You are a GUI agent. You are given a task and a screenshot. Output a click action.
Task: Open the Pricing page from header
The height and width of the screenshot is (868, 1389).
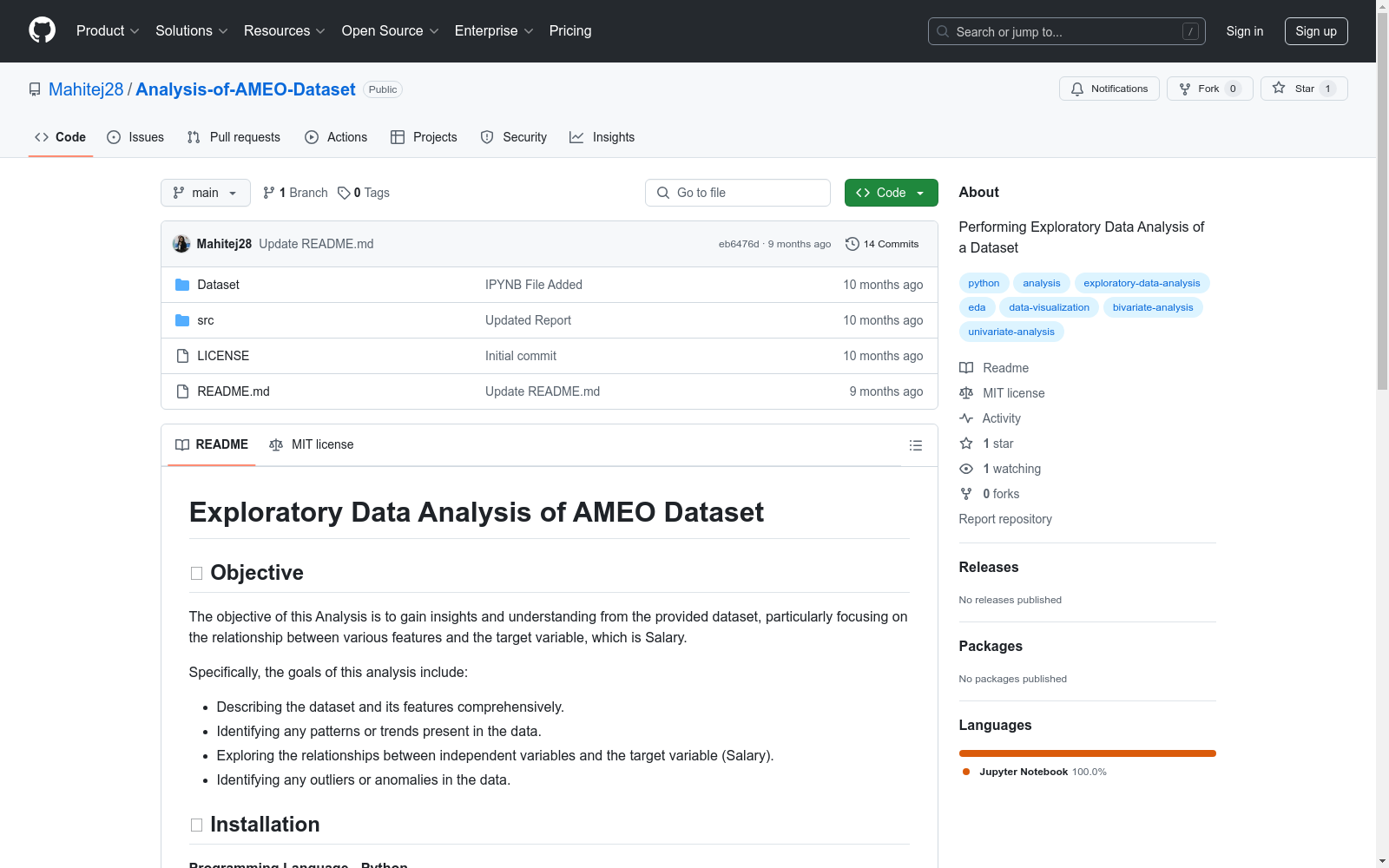[x=570, y=31]
